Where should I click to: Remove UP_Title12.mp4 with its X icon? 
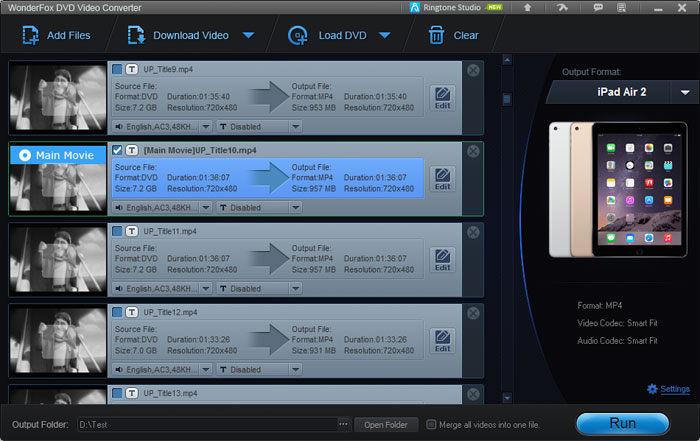[473, 313]
